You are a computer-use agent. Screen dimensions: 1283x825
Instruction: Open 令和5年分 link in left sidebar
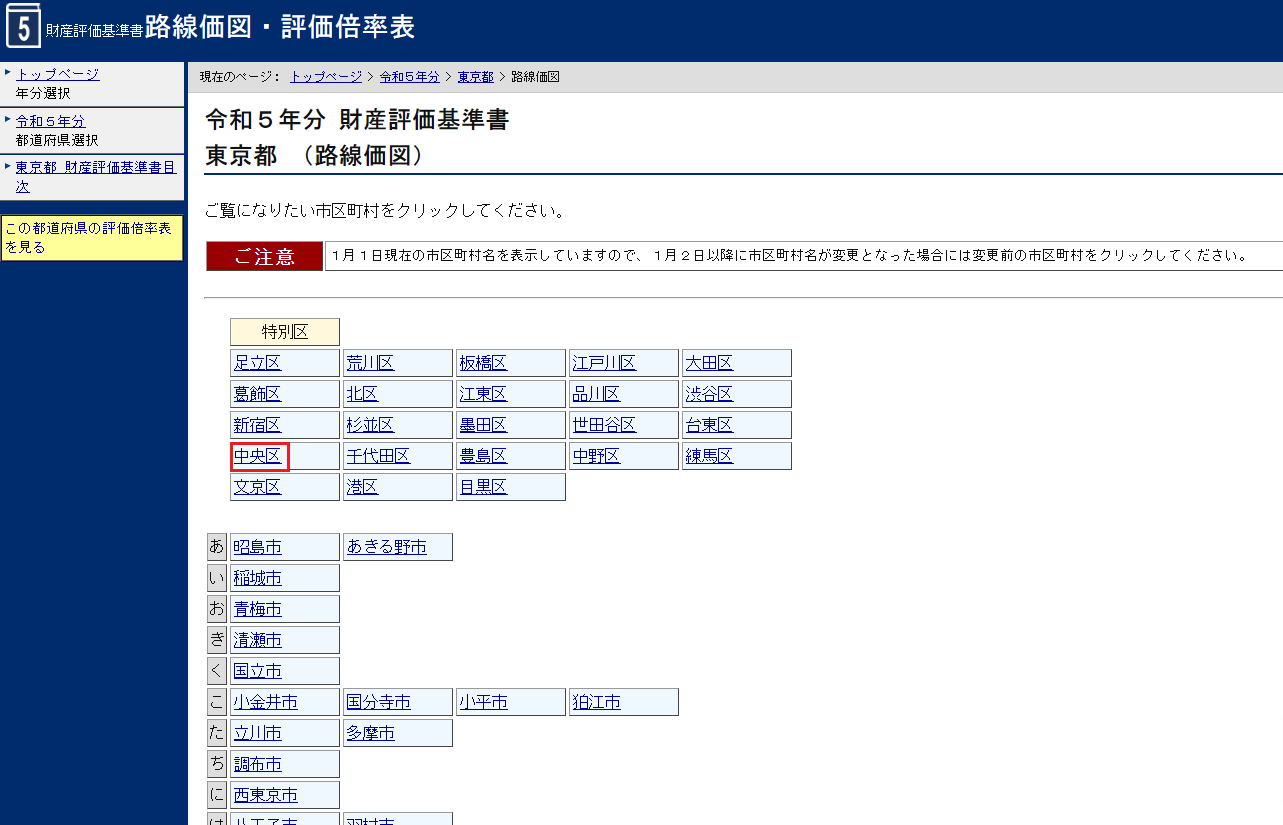(50, 121)
